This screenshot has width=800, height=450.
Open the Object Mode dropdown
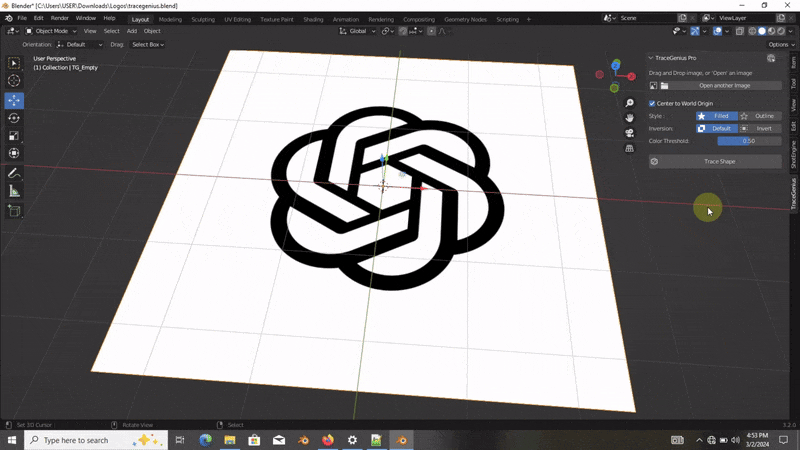click(51, 31)
